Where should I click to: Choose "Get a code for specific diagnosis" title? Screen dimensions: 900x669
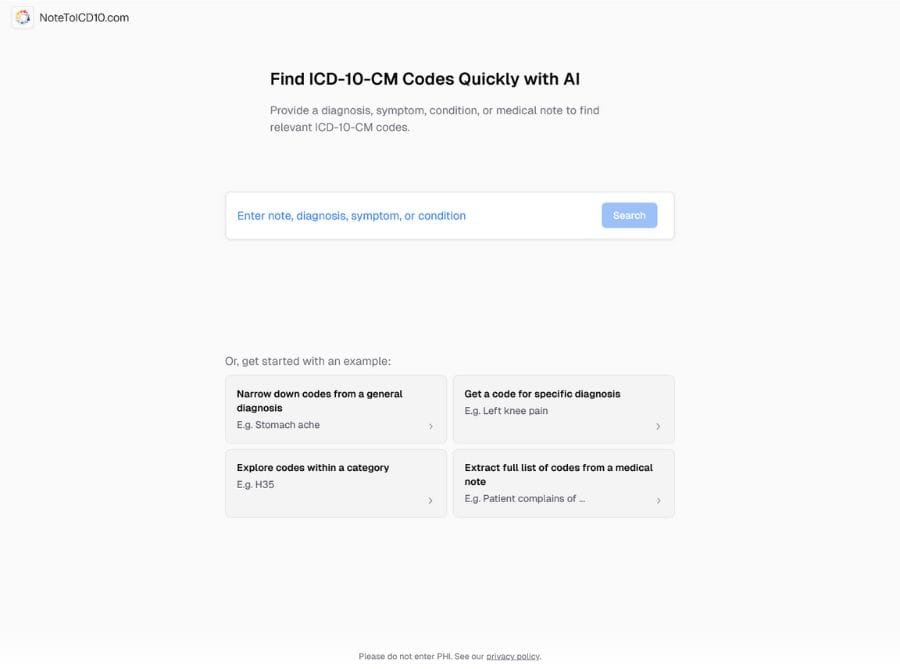tap(542, 394)
